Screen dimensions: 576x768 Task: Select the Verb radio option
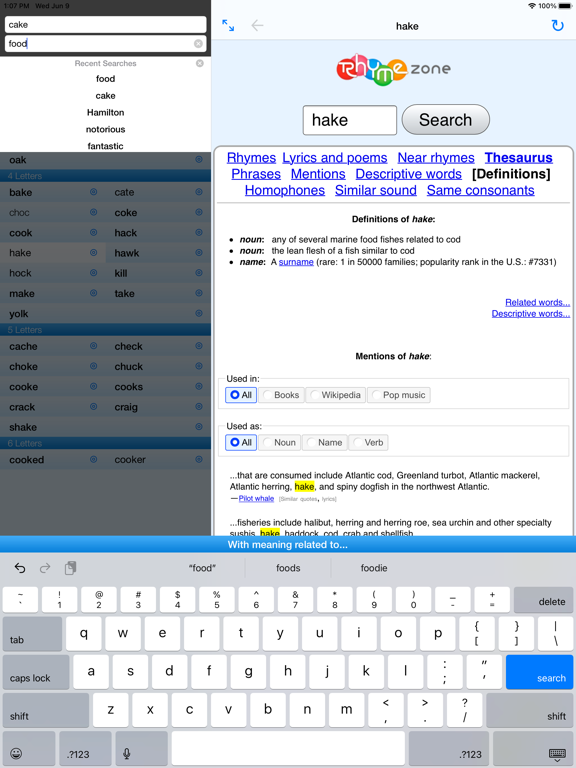pos(369,442)
